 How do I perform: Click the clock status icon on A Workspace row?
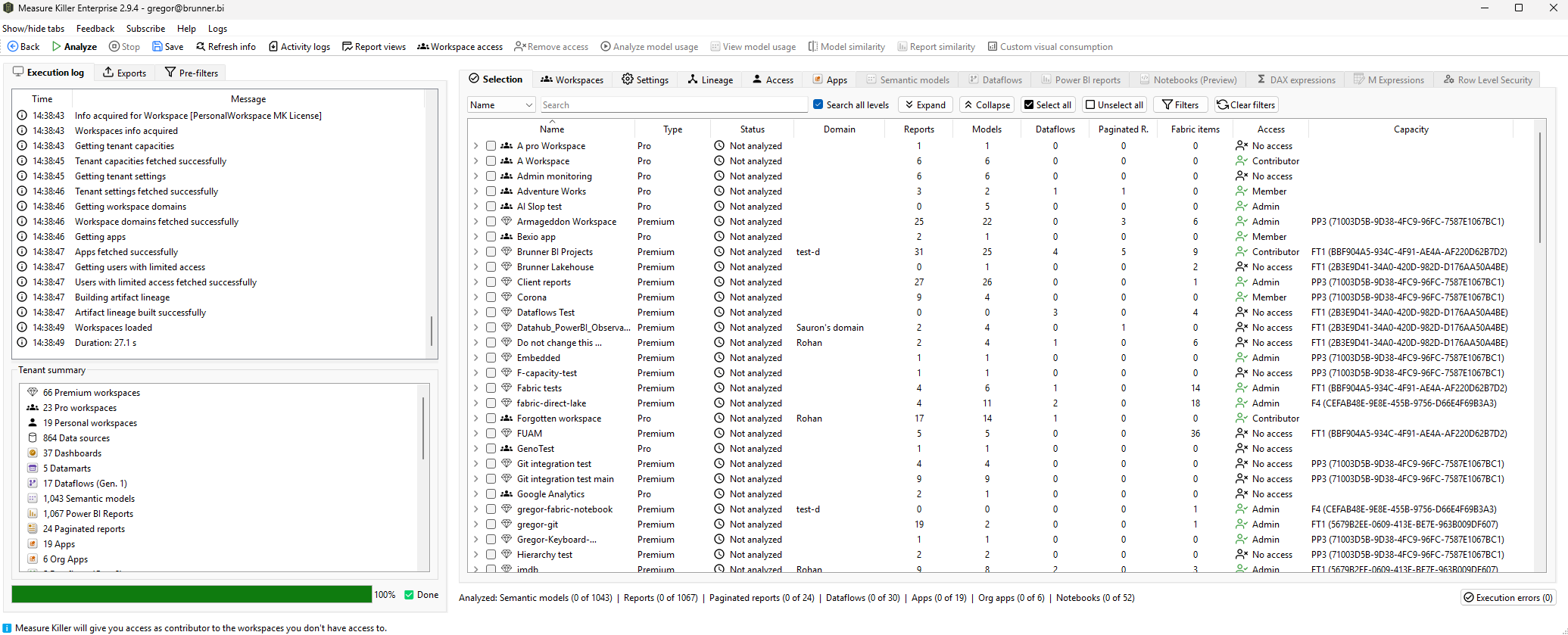coord(719,160)
